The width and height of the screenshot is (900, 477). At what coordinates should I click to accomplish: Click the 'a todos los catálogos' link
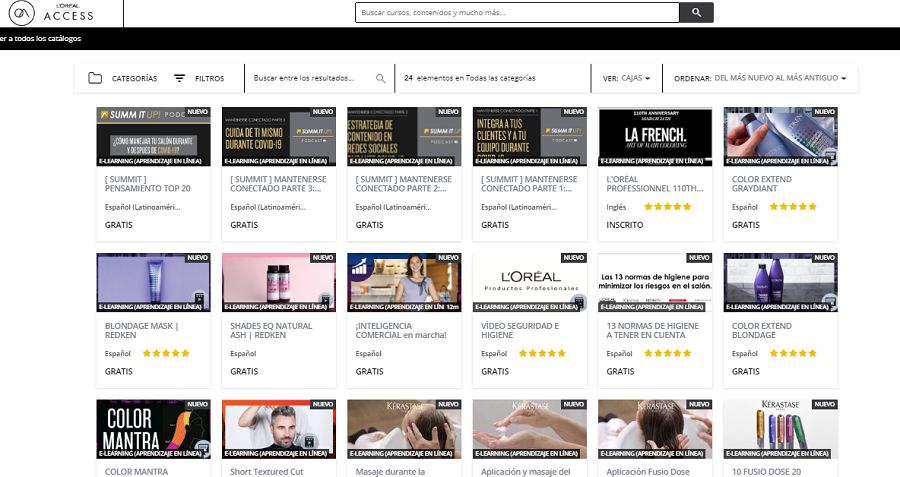(x=41, y=38)
